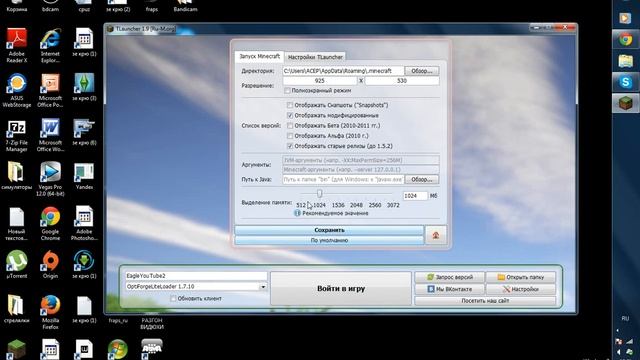Select the Новый текстовый file icon
Image resolution: width=640 pixels, height=360 pixels.
pyautogui.click(x=16, y=224)
